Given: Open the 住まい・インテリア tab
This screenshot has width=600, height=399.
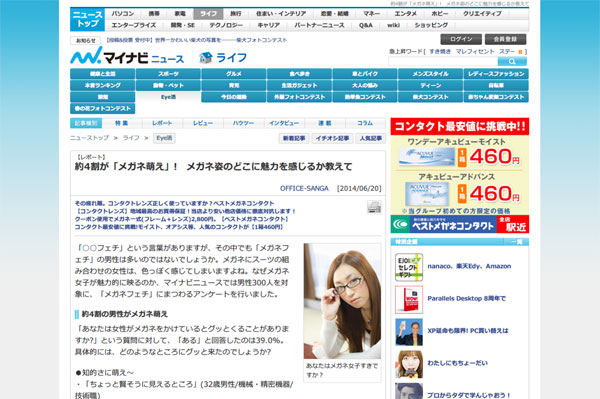Looking at the screenshot, I should (281, 14).
